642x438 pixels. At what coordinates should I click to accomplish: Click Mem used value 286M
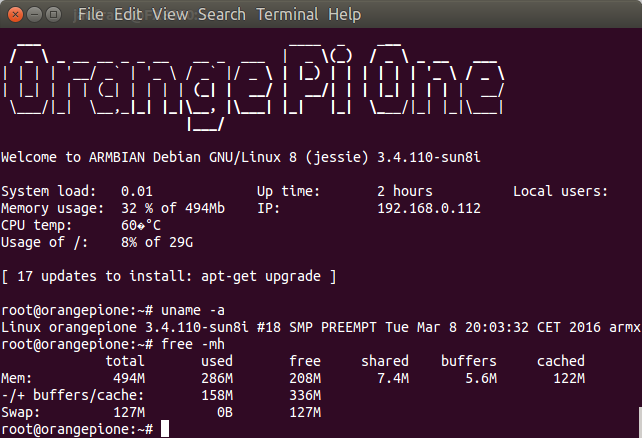click(217, 378)
